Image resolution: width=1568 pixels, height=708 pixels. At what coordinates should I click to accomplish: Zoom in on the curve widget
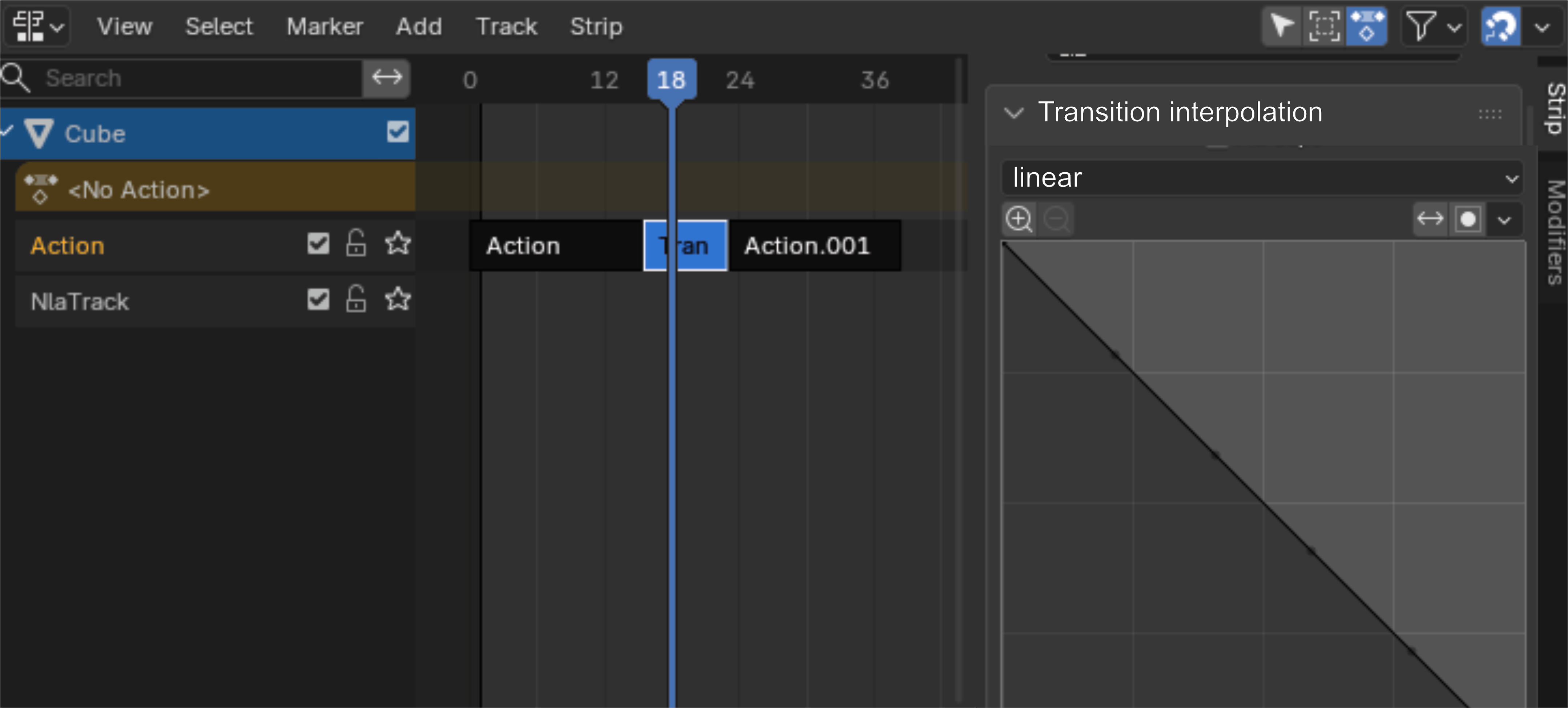[x=1019, y=218]
